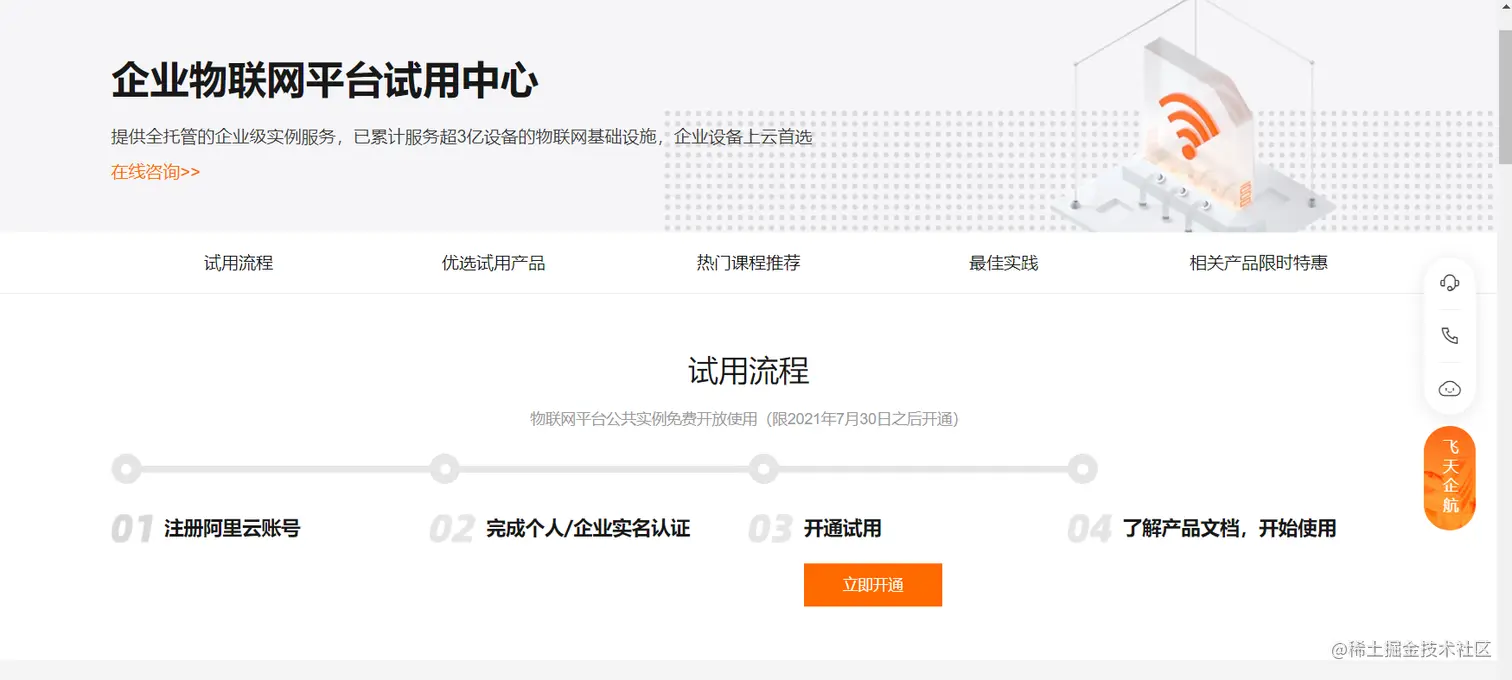Select step 02 完成个人/企业实名认证 text
1512x680 pixels.
coord(588,528)
